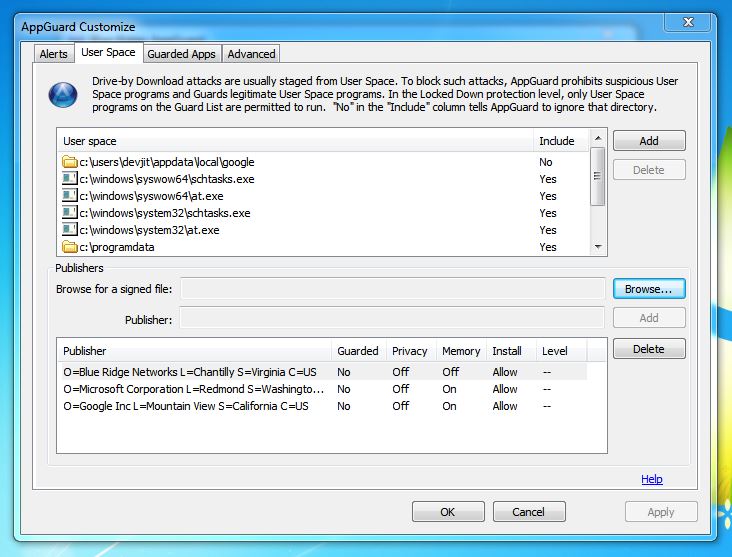Click the Guarded column header

359,351
